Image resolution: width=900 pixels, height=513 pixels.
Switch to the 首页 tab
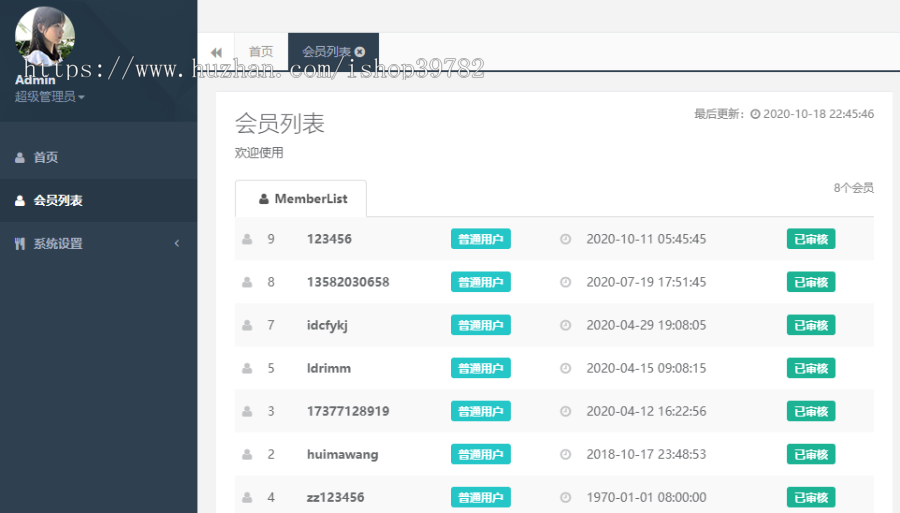click(261, 52)
